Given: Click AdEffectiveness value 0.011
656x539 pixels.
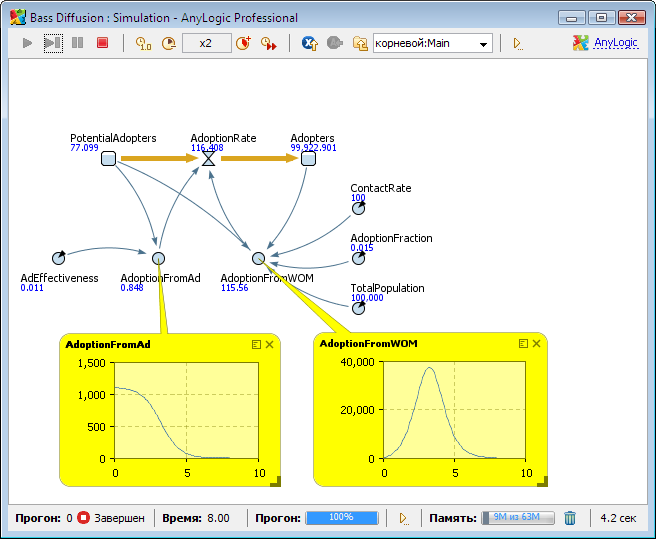Looking at the screenshot, I should tap(32, 288).
